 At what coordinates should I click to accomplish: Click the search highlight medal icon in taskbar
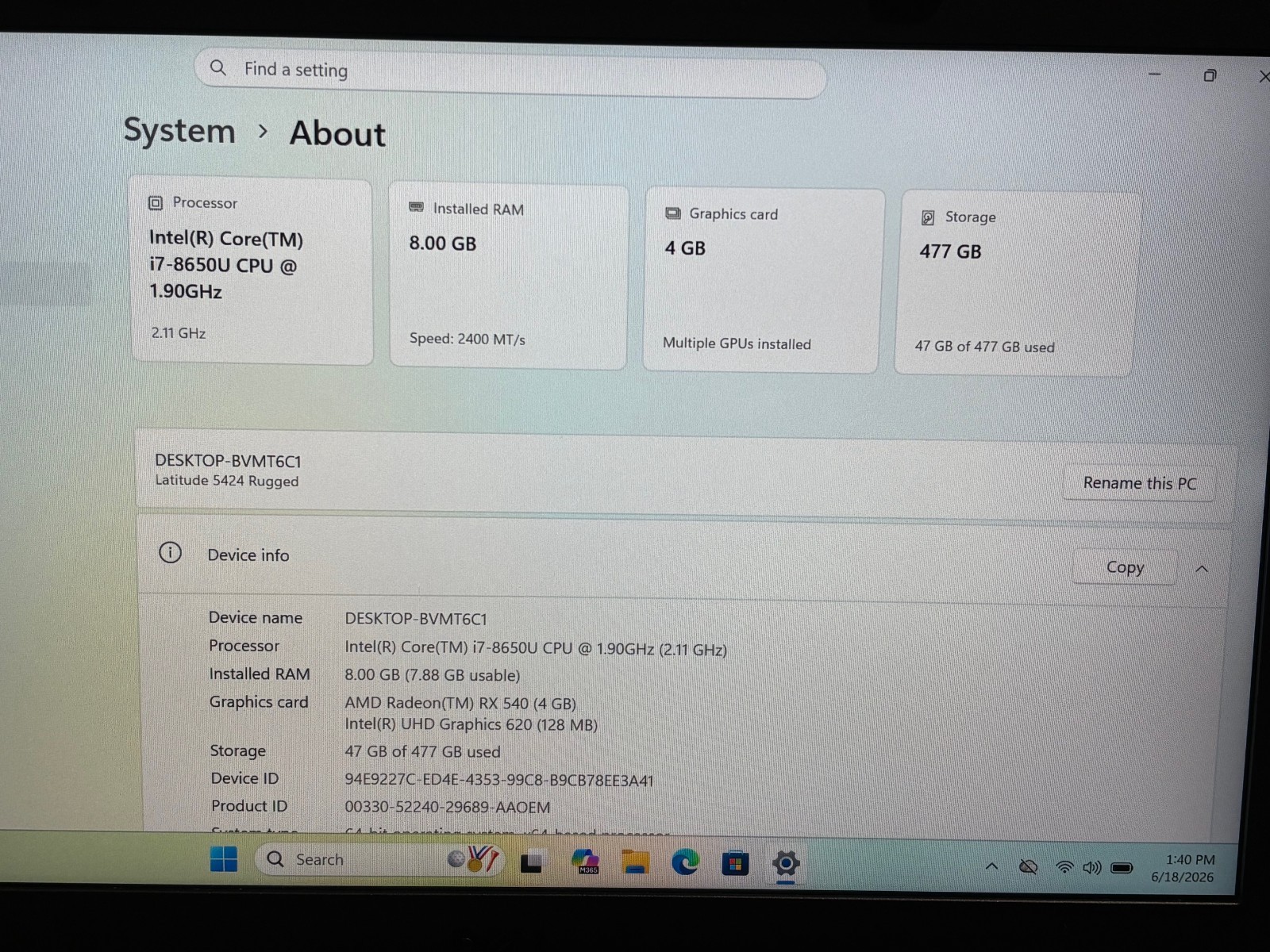click(474, 859)
